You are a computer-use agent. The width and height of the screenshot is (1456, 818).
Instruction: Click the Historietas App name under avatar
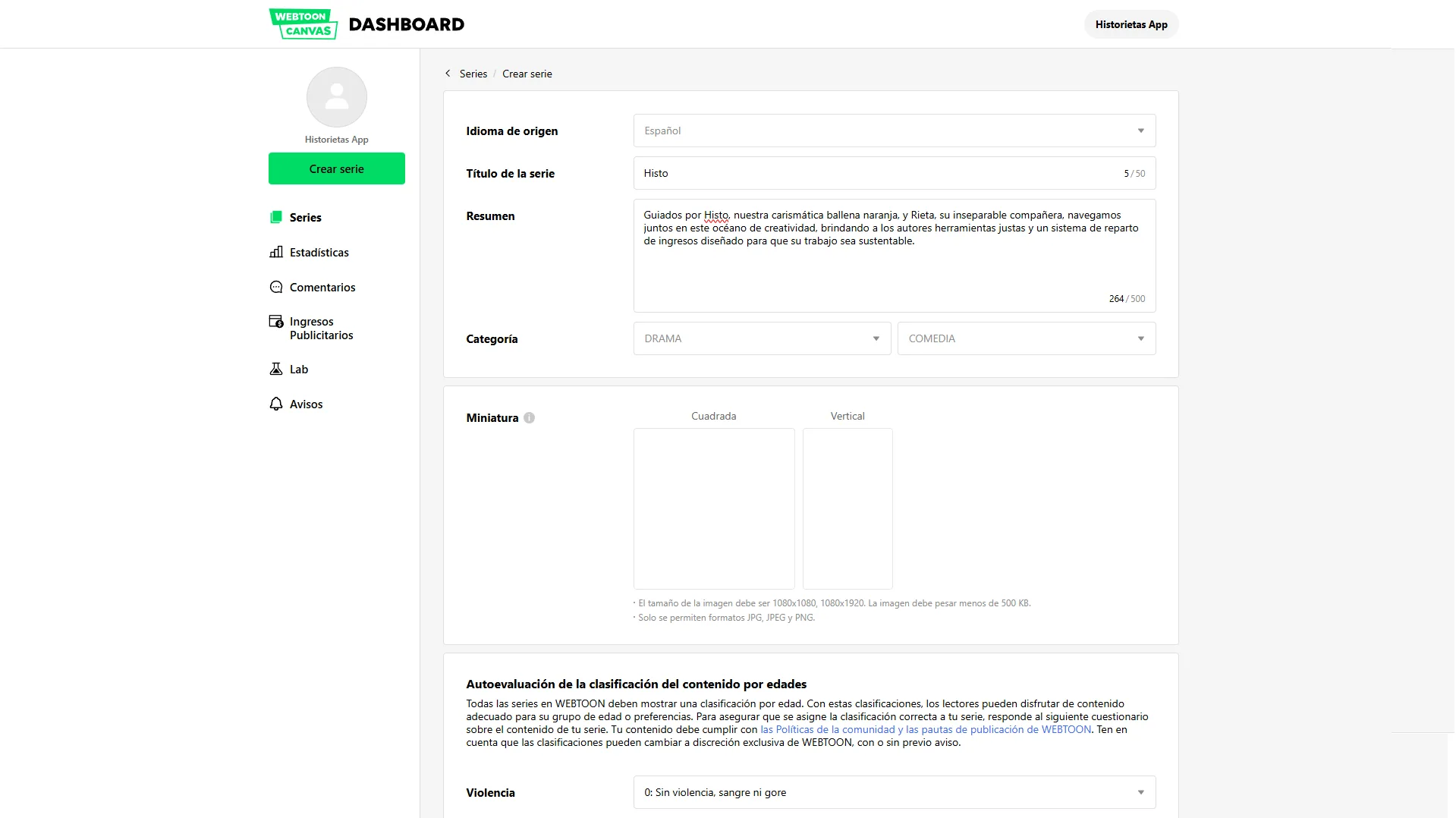click(337, 140)
